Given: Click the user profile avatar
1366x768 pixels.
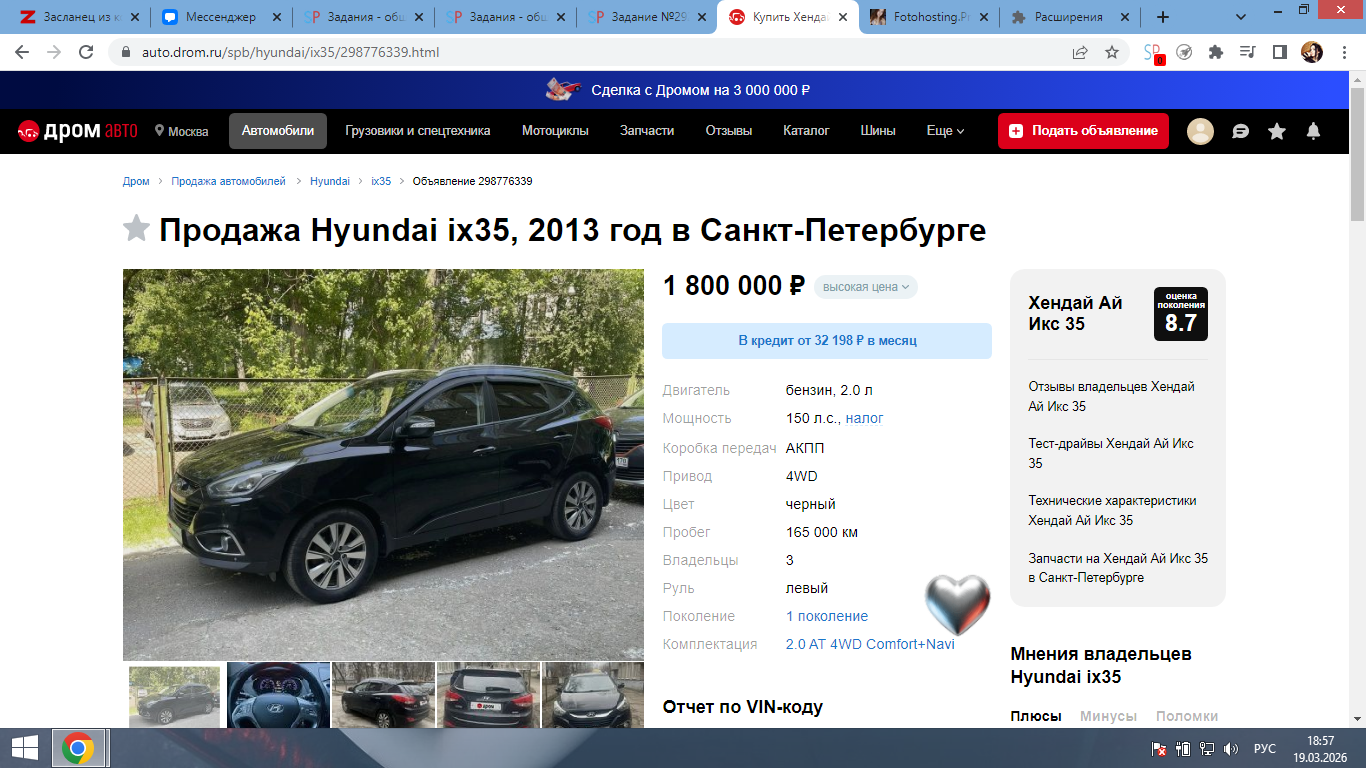Looking at the screenshot, I should pos(1200,131).
